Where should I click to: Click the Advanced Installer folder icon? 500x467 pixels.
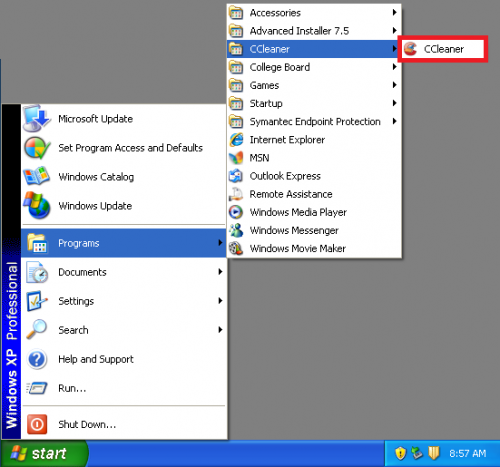(236, 31)
